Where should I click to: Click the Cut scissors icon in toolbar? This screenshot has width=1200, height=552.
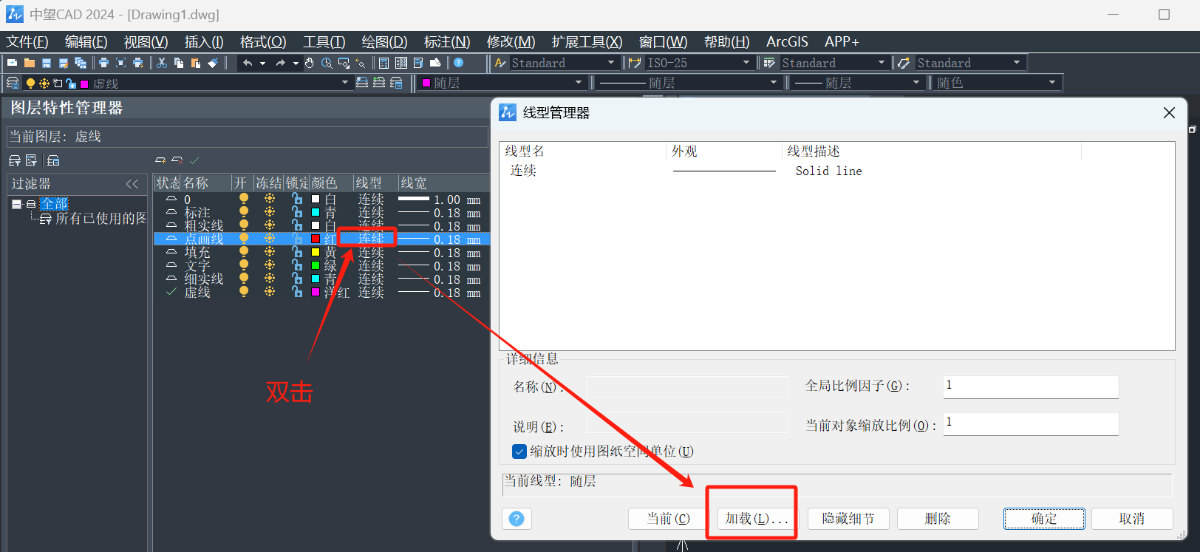coord(162,63)
